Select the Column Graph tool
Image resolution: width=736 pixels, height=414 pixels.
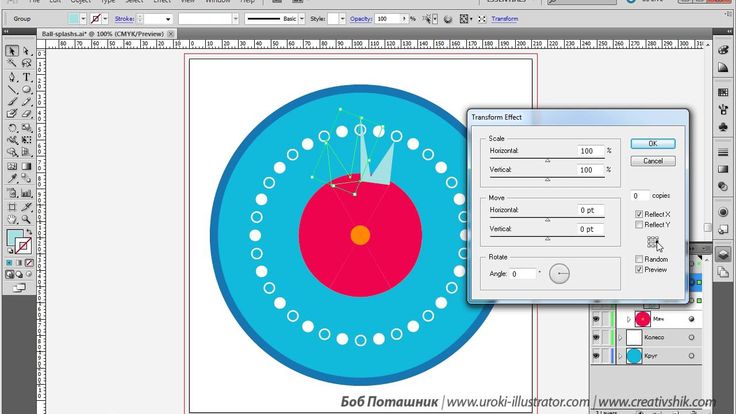pyautogui.click(x=26, y=193)
